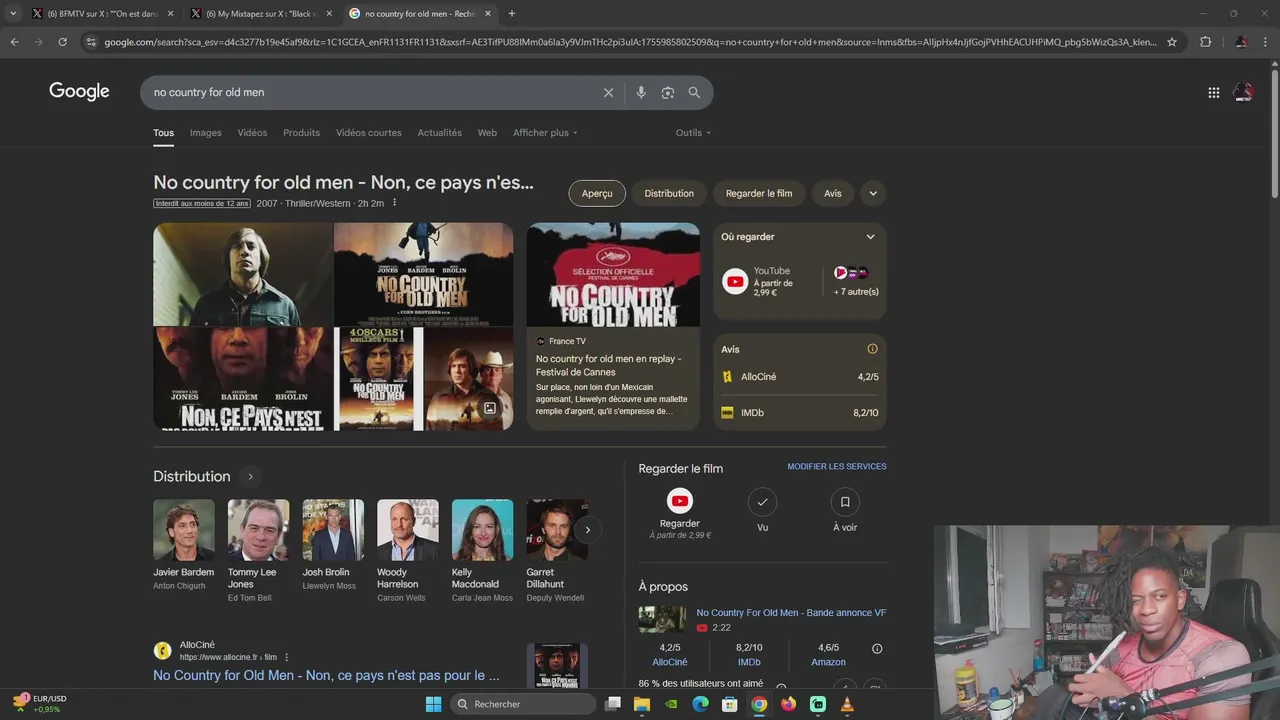The width and height of the screenshot is (1280, 720).
Task: Click the Distribution chip
Action: coord(669,193)
